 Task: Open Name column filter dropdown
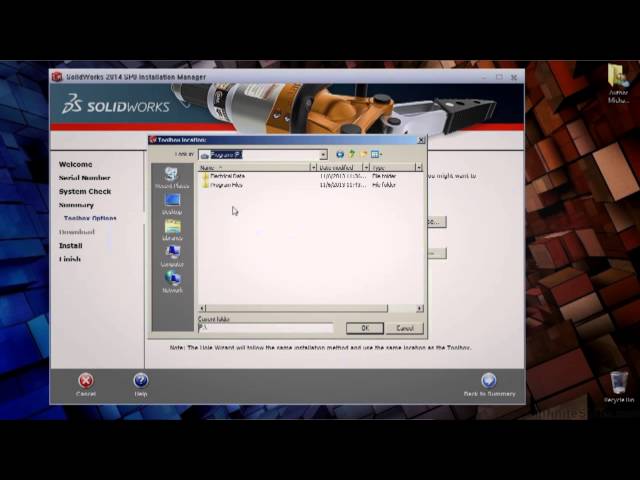(313, 167)
